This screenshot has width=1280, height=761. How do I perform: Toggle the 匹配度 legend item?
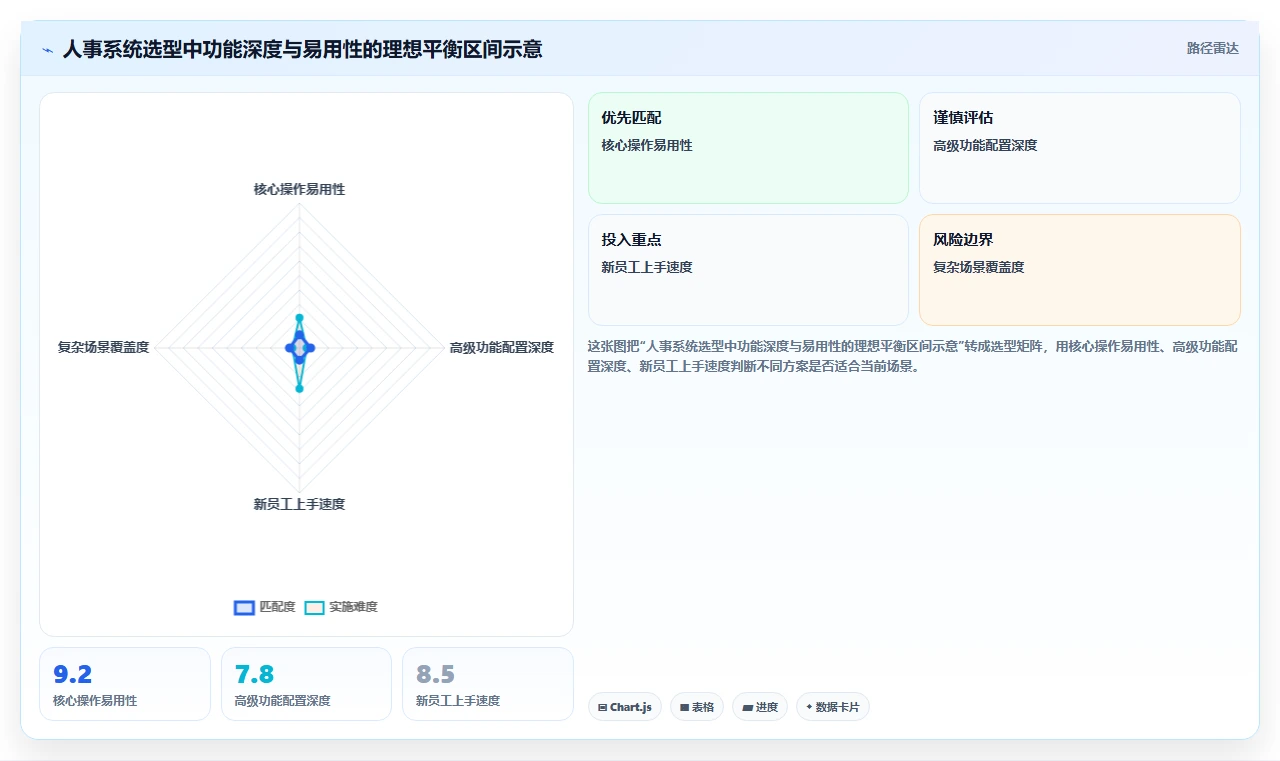click(264, 607)
